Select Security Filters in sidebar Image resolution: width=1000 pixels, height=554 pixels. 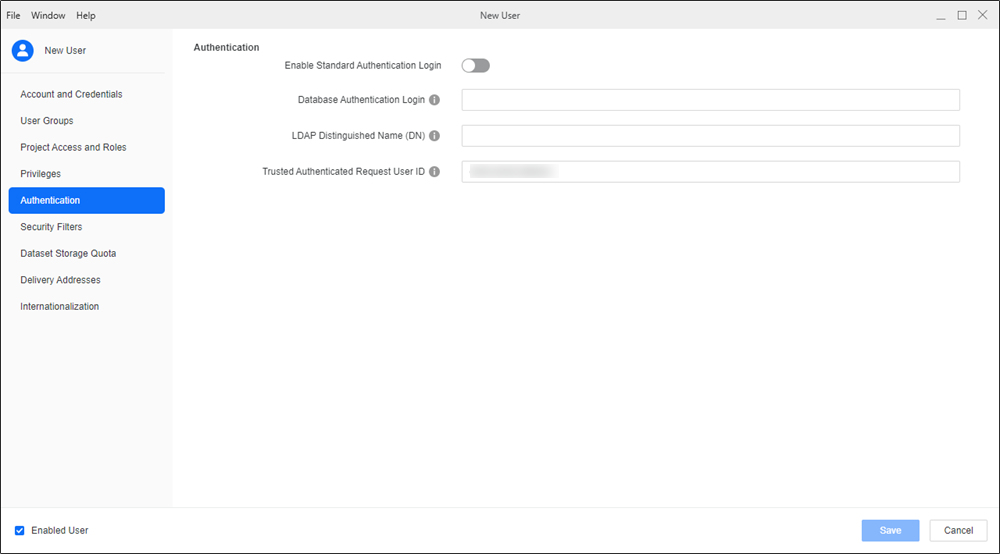coord(51,227)
